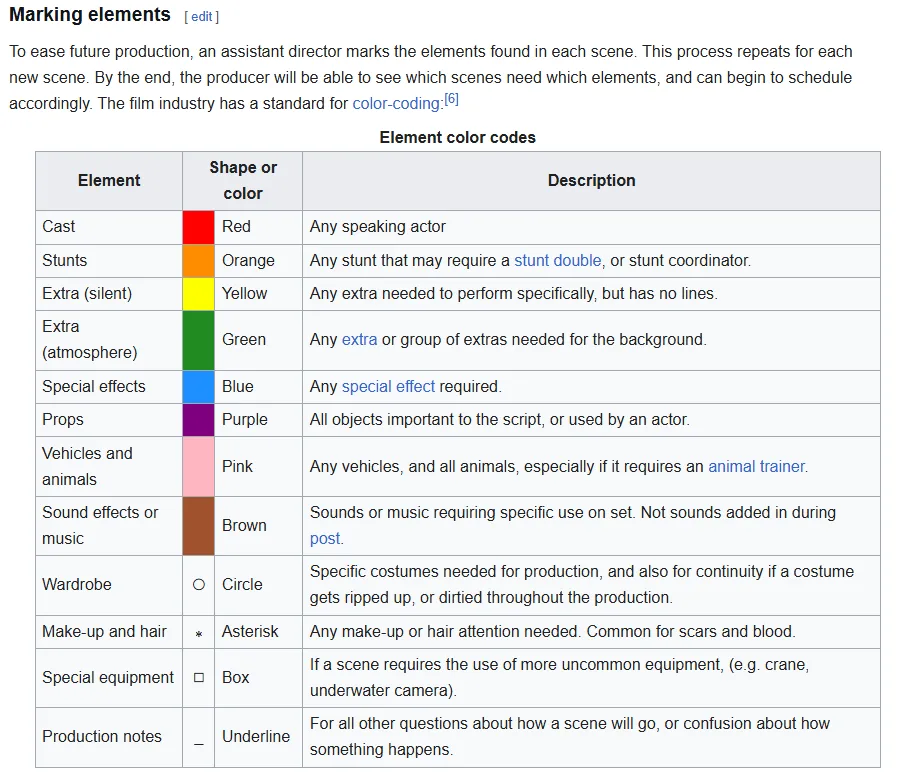Follow the animal trainer link
Screen dimensions: 900x780
click(757, 467)
